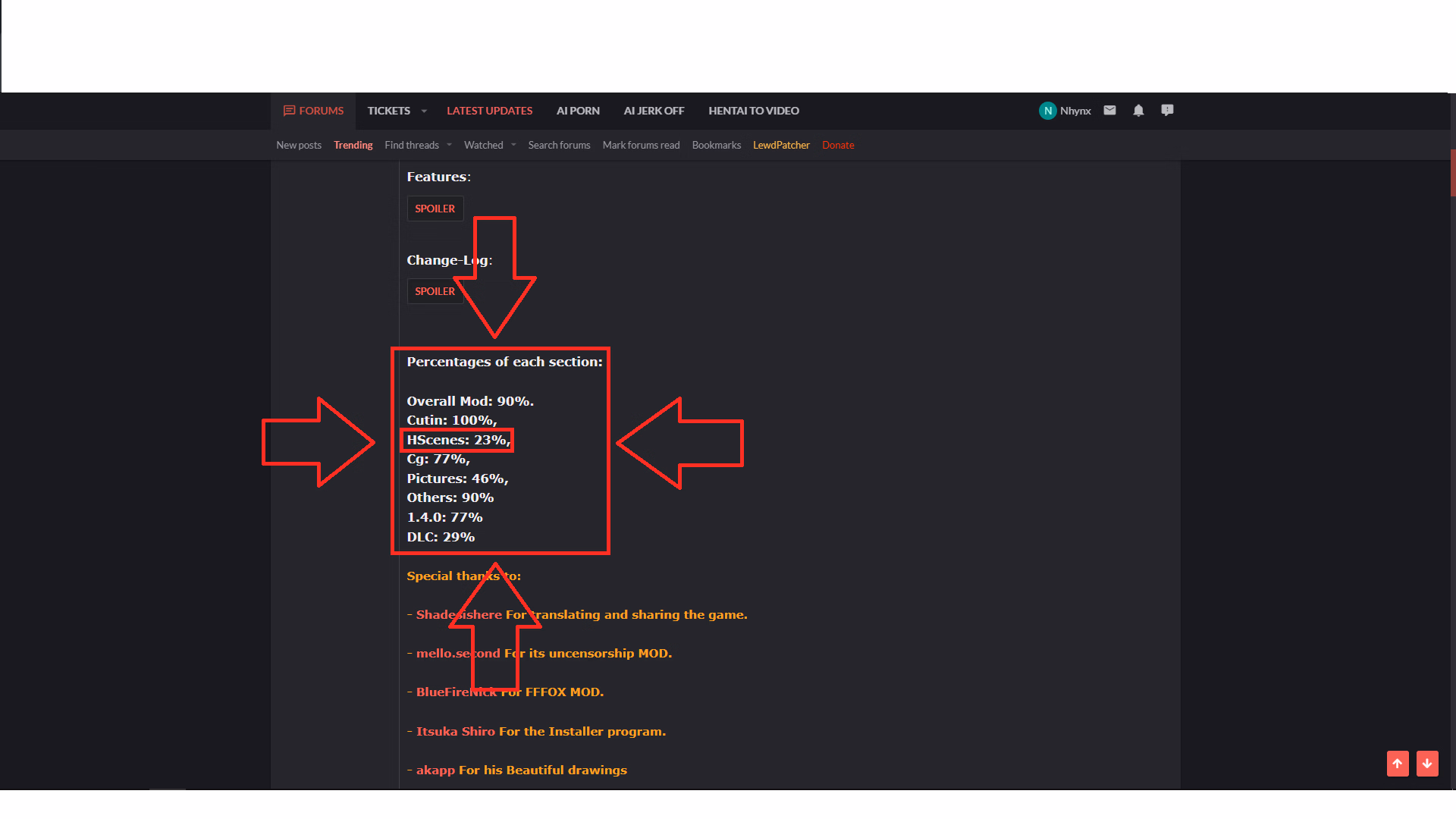Image resolution: width=1456 pixels, height=819 pixels.
Task: Click the Forums chat icon
Action: [x=289, y=111]
